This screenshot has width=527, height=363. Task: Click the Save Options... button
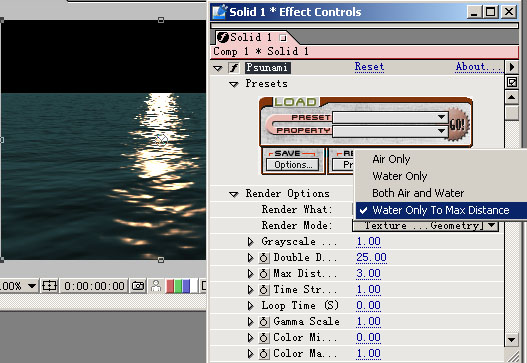coord(292,165)
